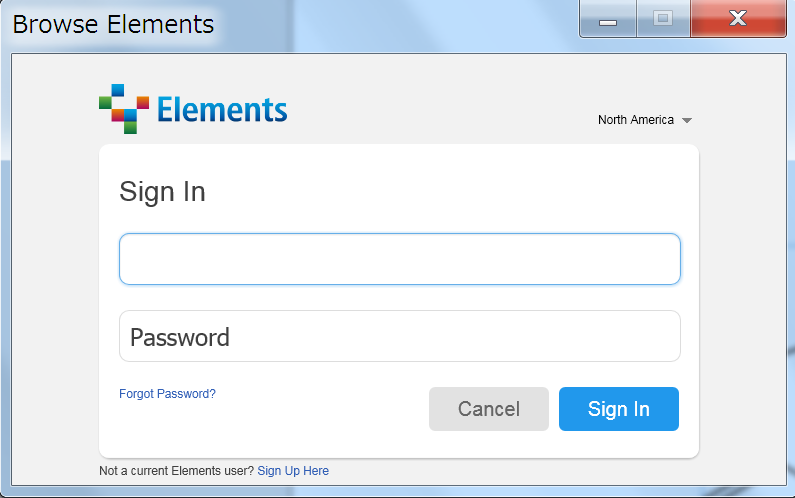
Task: Close the Browse Elements dialog
Action: (737, 19)
